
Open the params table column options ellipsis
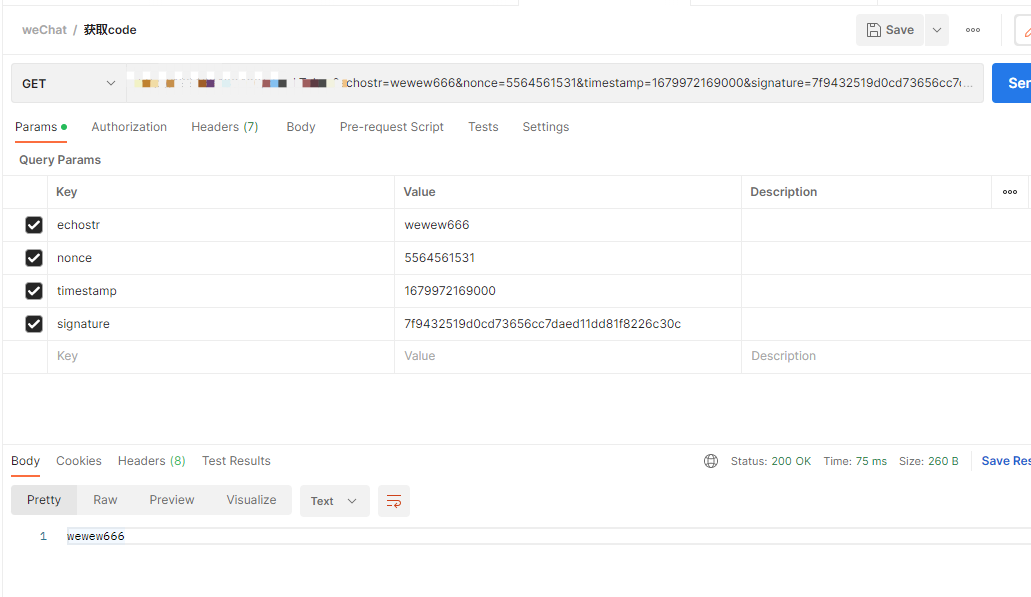1010,192
